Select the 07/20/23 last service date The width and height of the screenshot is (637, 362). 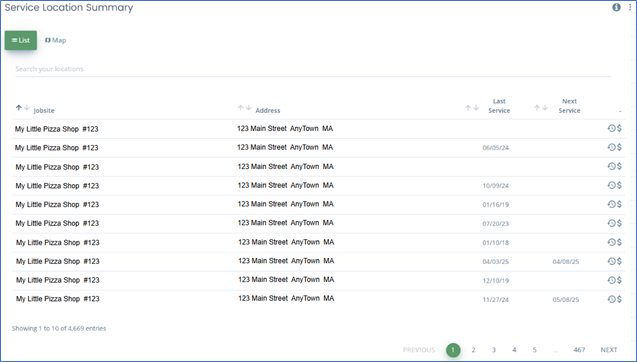pos(496,224)
